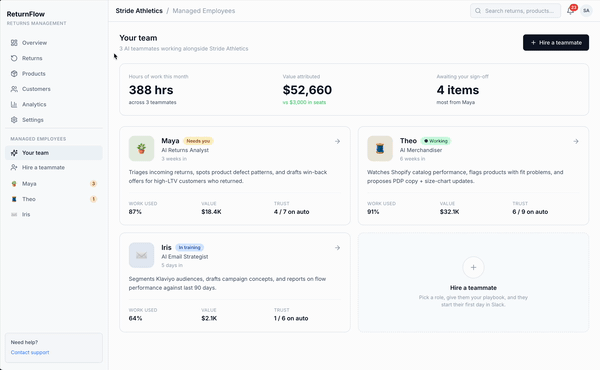Click Maya's plant icon in the sidebar
This screenshot has width=600, height=370.
pos(14,184)
